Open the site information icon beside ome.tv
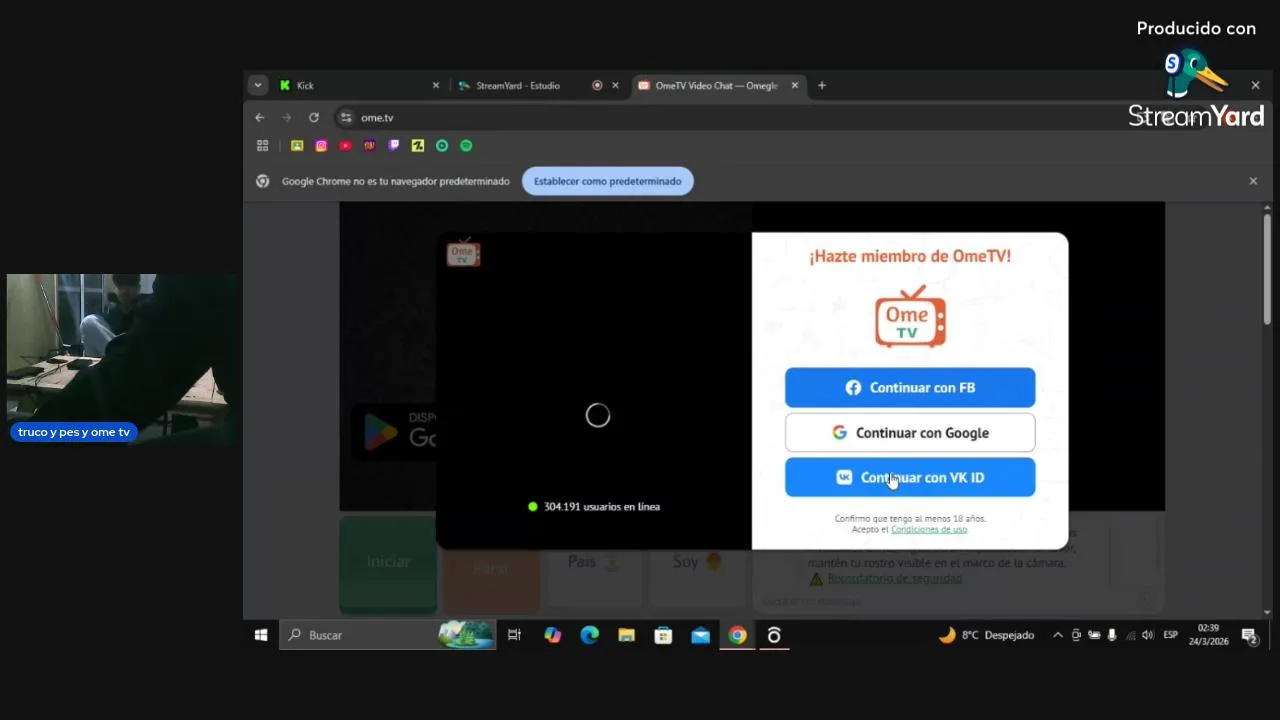The width and height of the screenshot is (1280, 720). click(346, 117)
